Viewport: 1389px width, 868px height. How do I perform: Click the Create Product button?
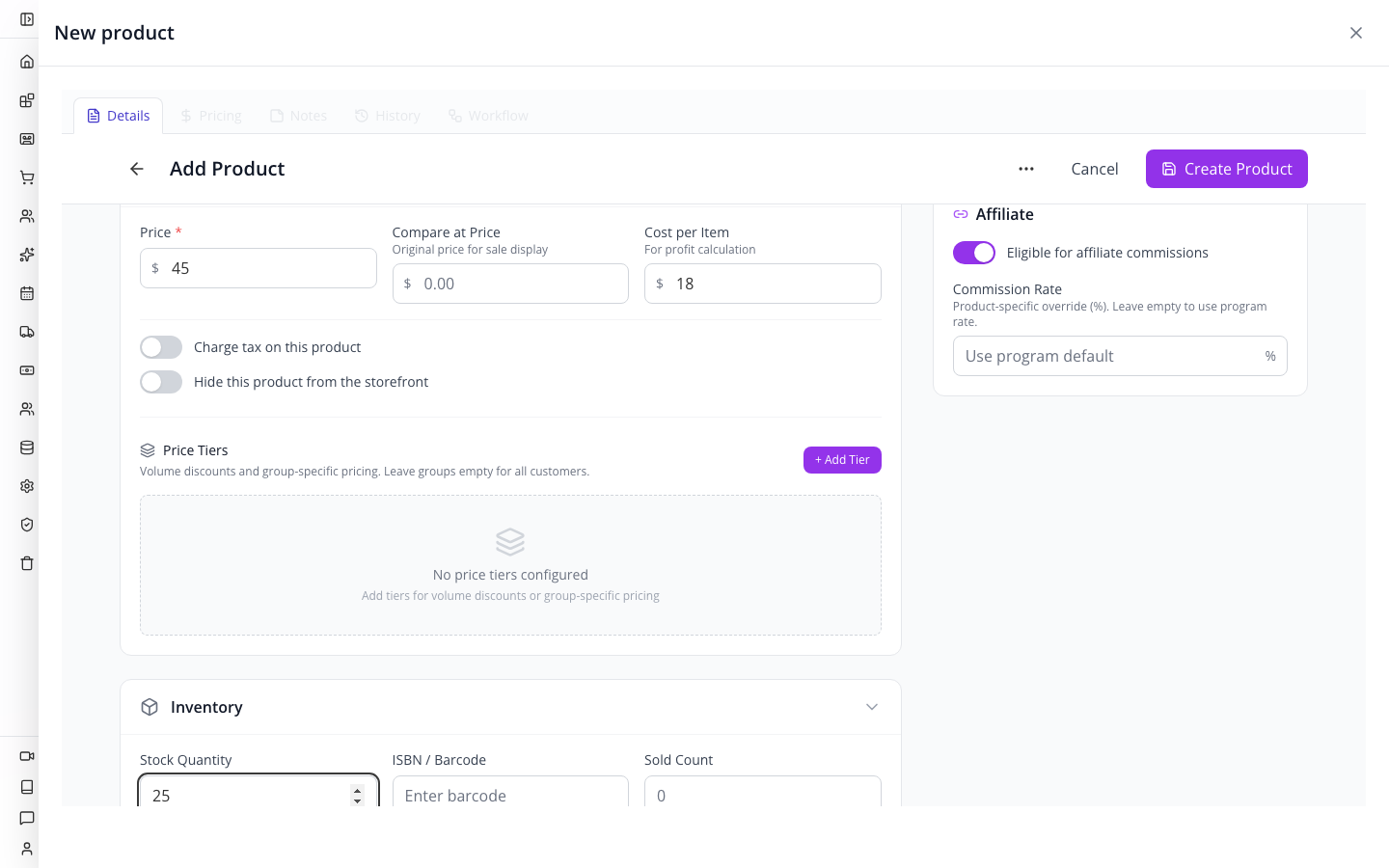click(1227, 169)
